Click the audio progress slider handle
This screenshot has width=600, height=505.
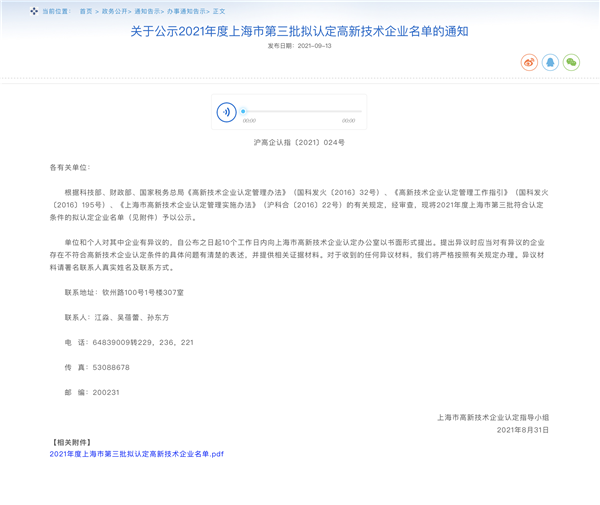(x=243, y=112)
